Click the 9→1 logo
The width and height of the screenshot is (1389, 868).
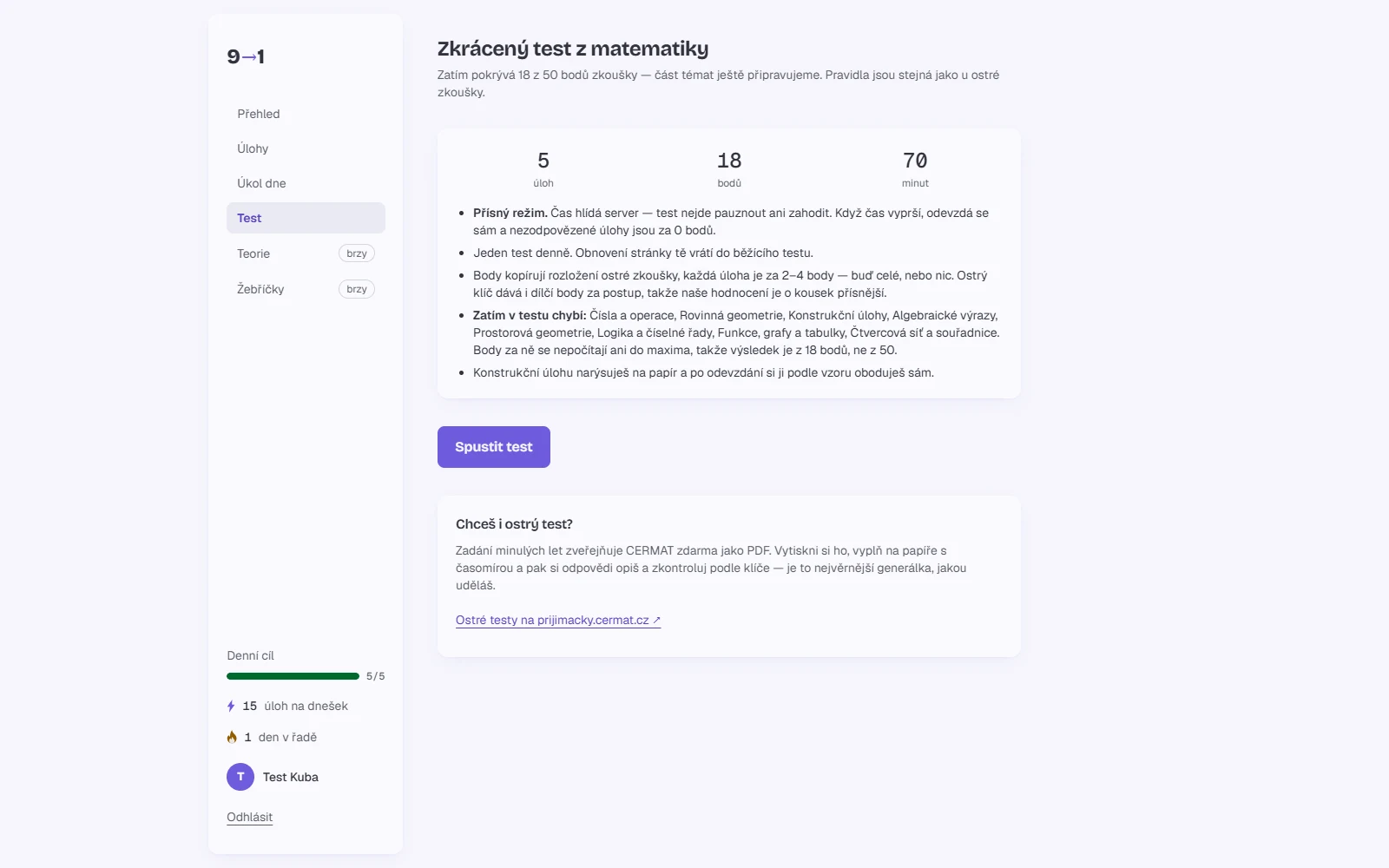[x=246, y=57]
